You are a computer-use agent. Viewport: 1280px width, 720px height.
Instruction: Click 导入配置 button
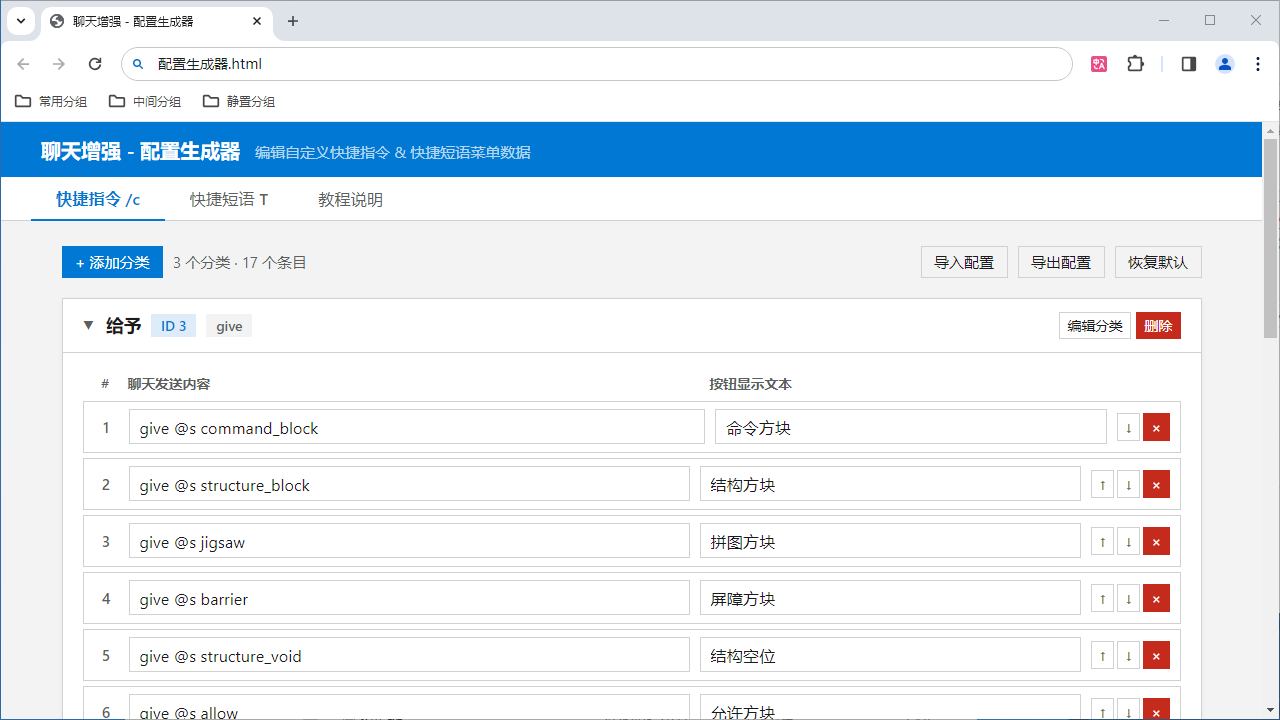click(x=964, y=262)
